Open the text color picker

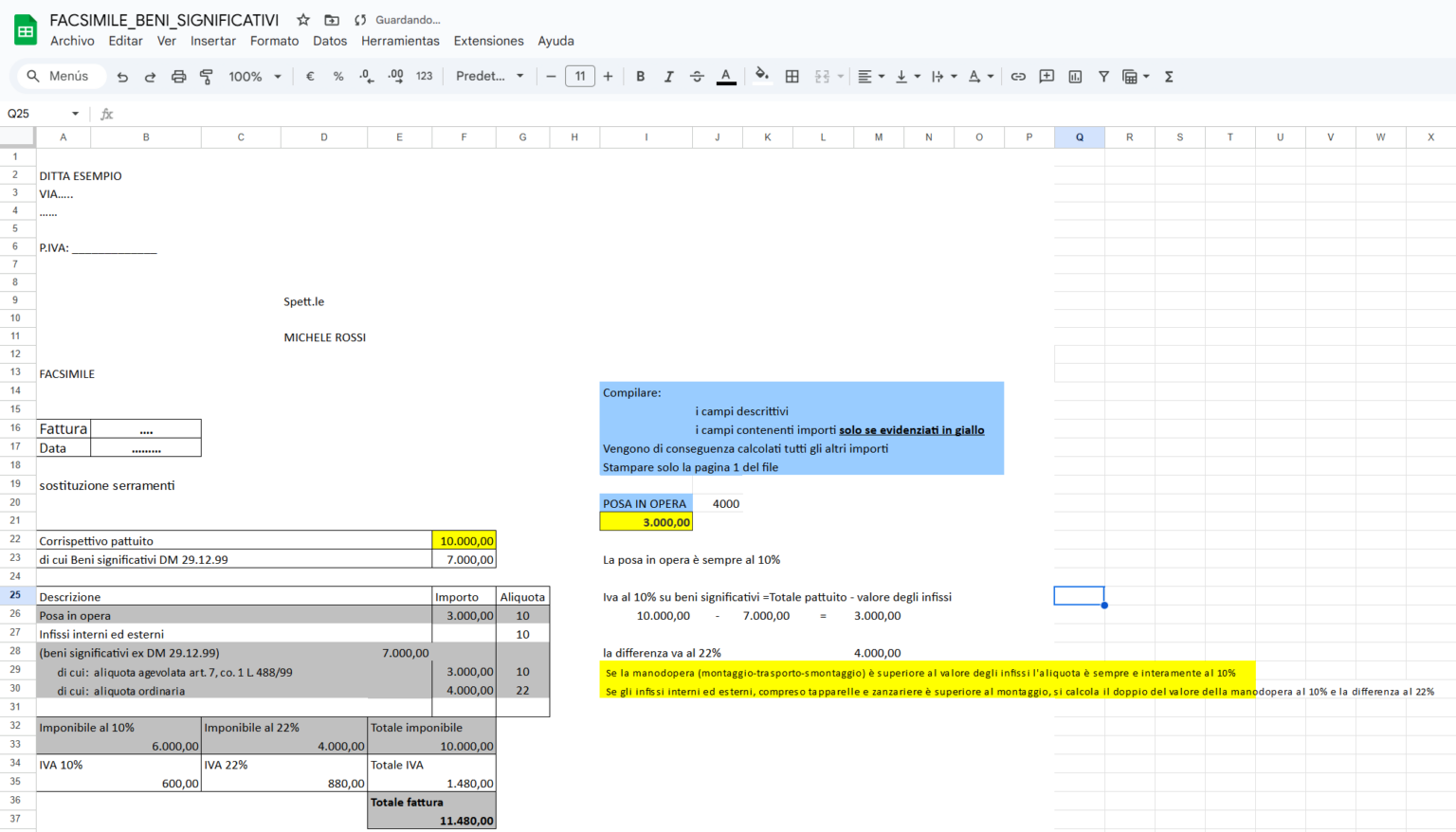point(726,76)
